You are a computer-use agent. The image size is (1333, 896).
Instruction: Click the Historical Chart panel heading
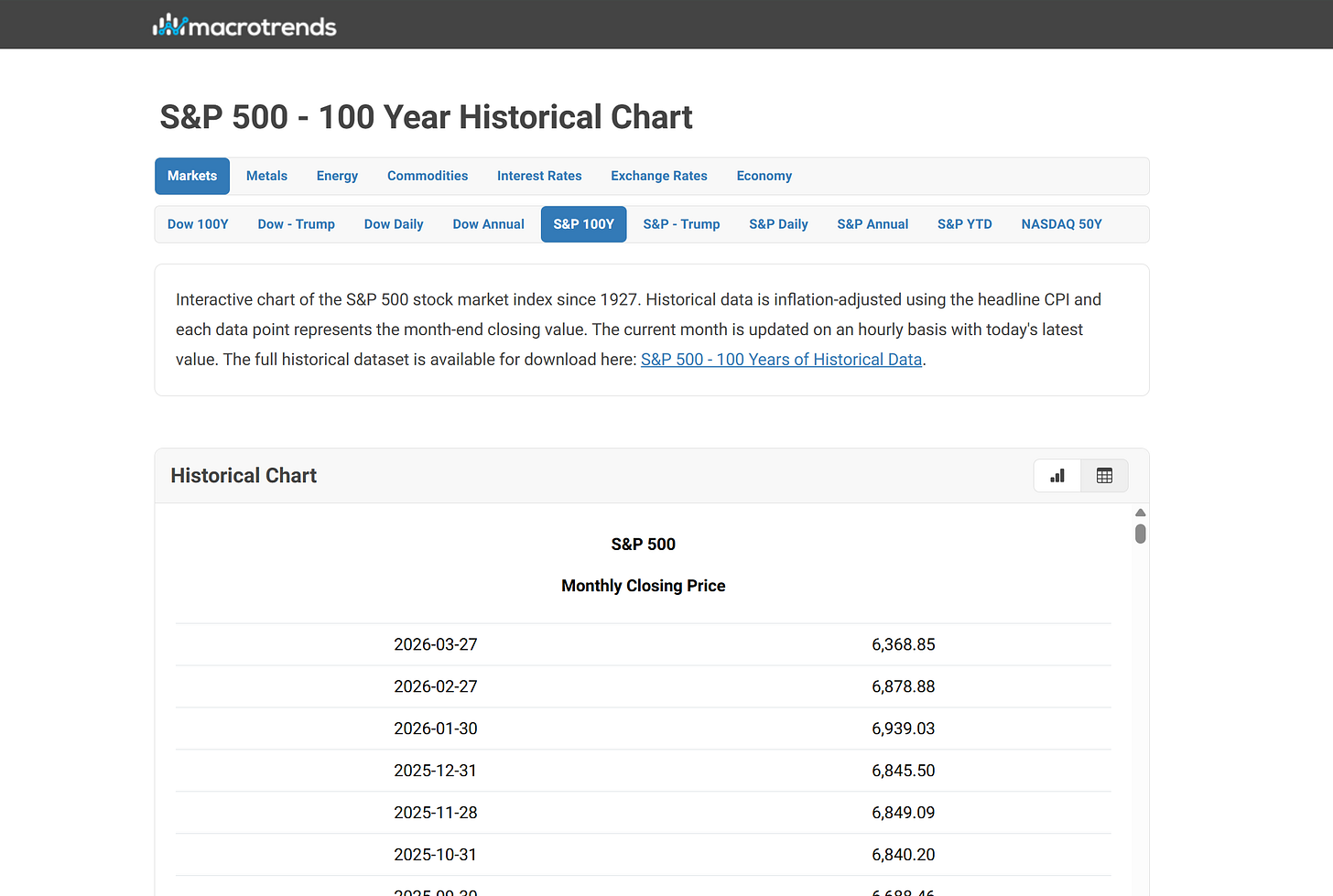[244, 476]
